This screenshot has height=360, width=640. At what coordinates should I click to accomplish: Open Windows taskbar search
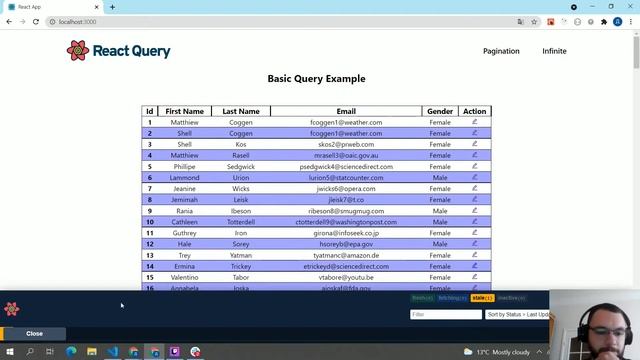tap(30, 351)
